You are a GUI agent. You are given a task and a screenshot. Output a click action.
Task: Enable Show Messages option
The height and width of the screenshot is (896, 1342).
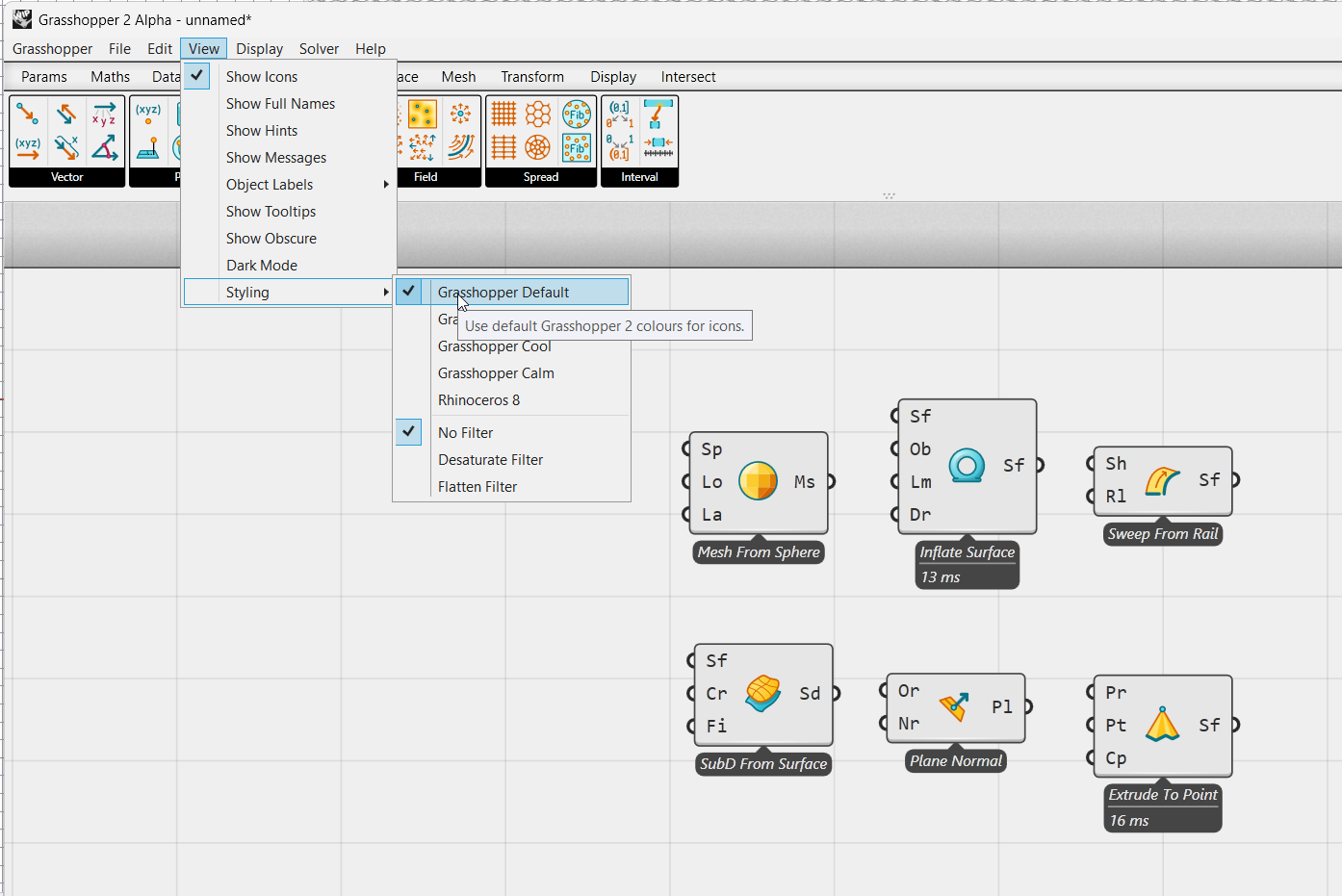(x=289, y=157)
